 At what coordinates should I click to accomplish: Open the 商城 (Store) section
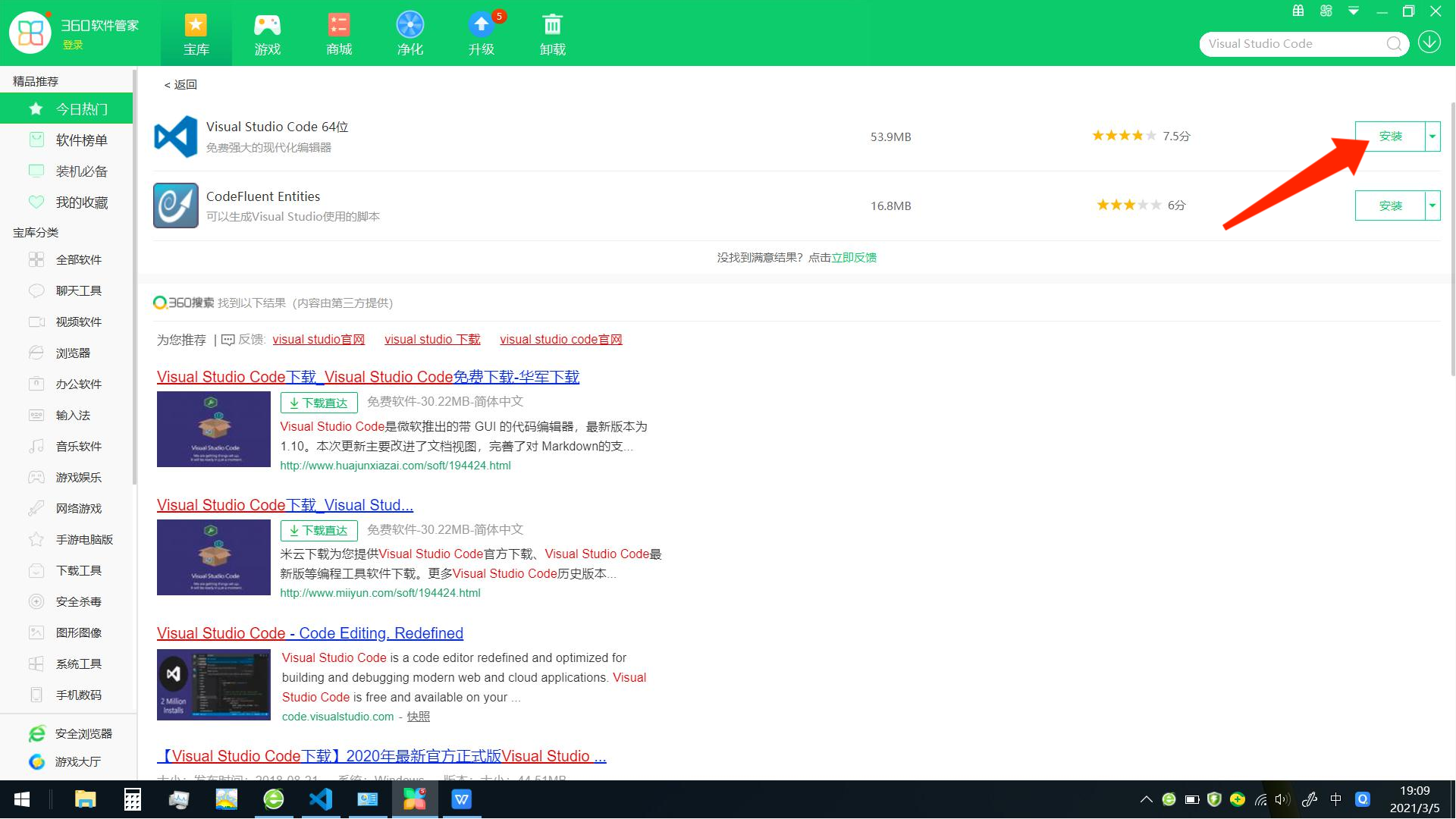pos(338,33)
